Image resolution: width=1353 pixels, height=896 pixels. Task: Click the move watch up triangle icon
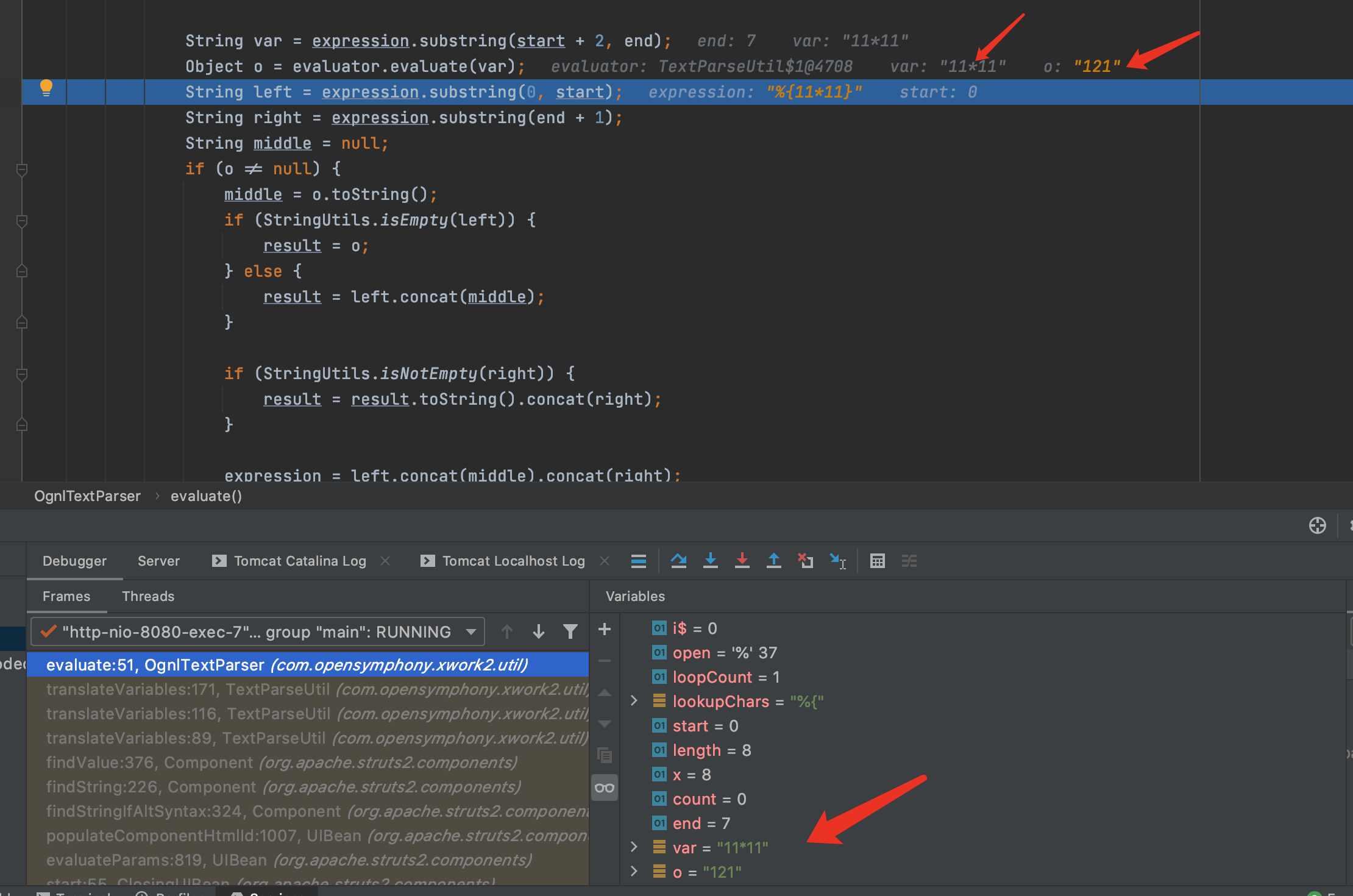[x=605, y=692]
